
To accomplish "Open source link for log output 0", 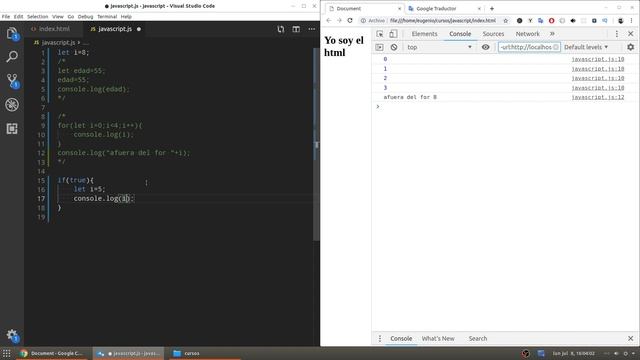I will pyautogui.click(x=598, y=59).
